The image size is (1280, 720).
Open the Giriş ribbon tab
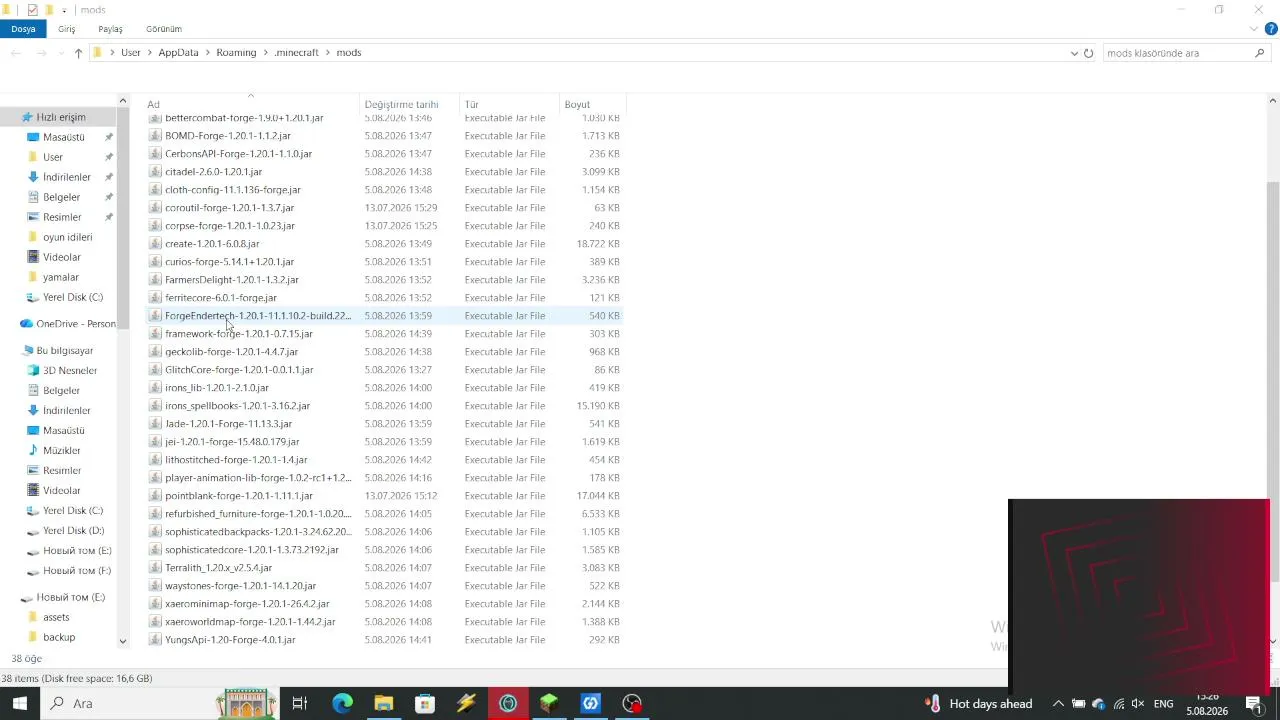pyautogui.click(x=67, y=29)
